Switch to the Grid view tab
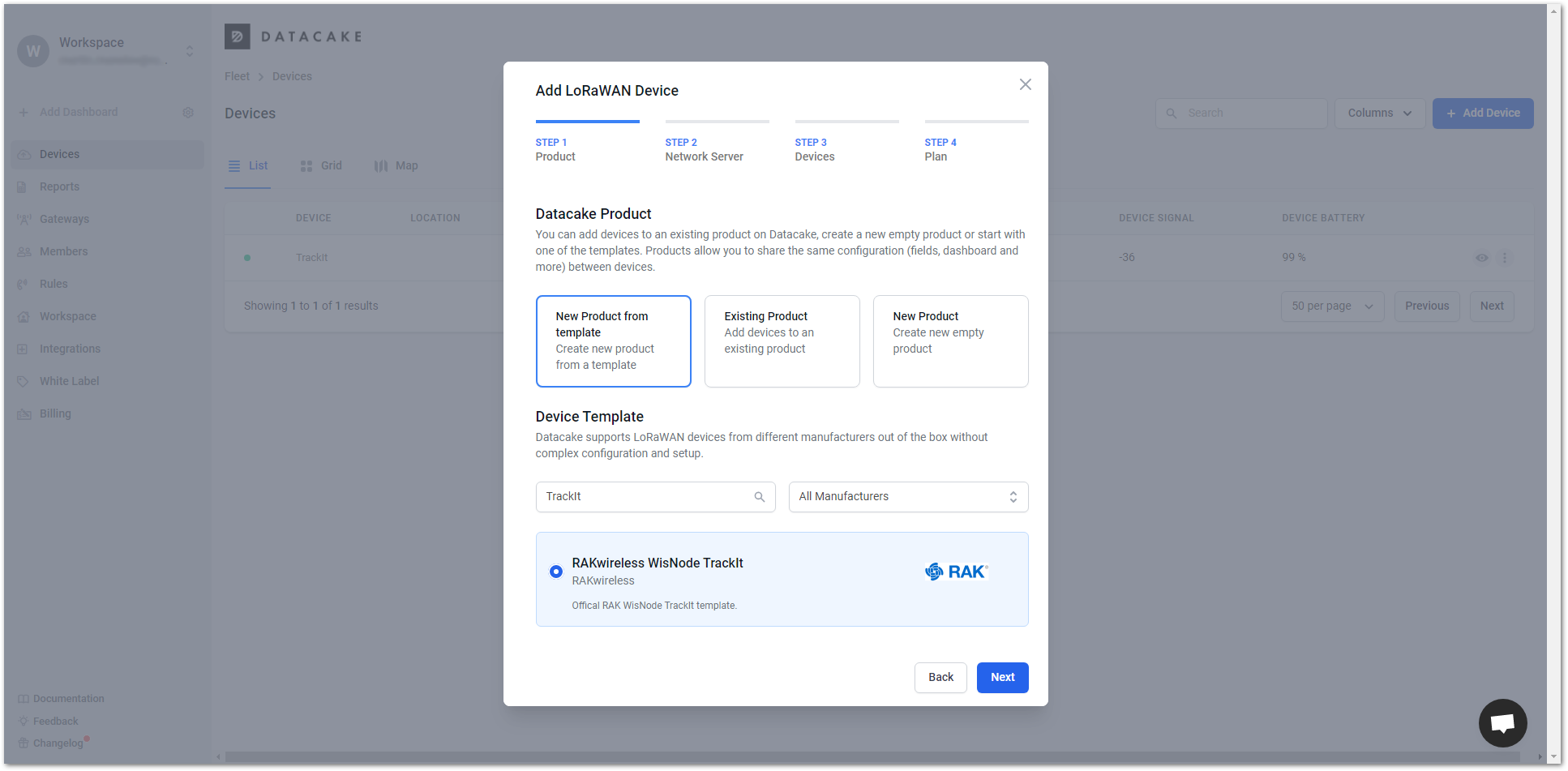1568x771 pixels. point(321,166)
